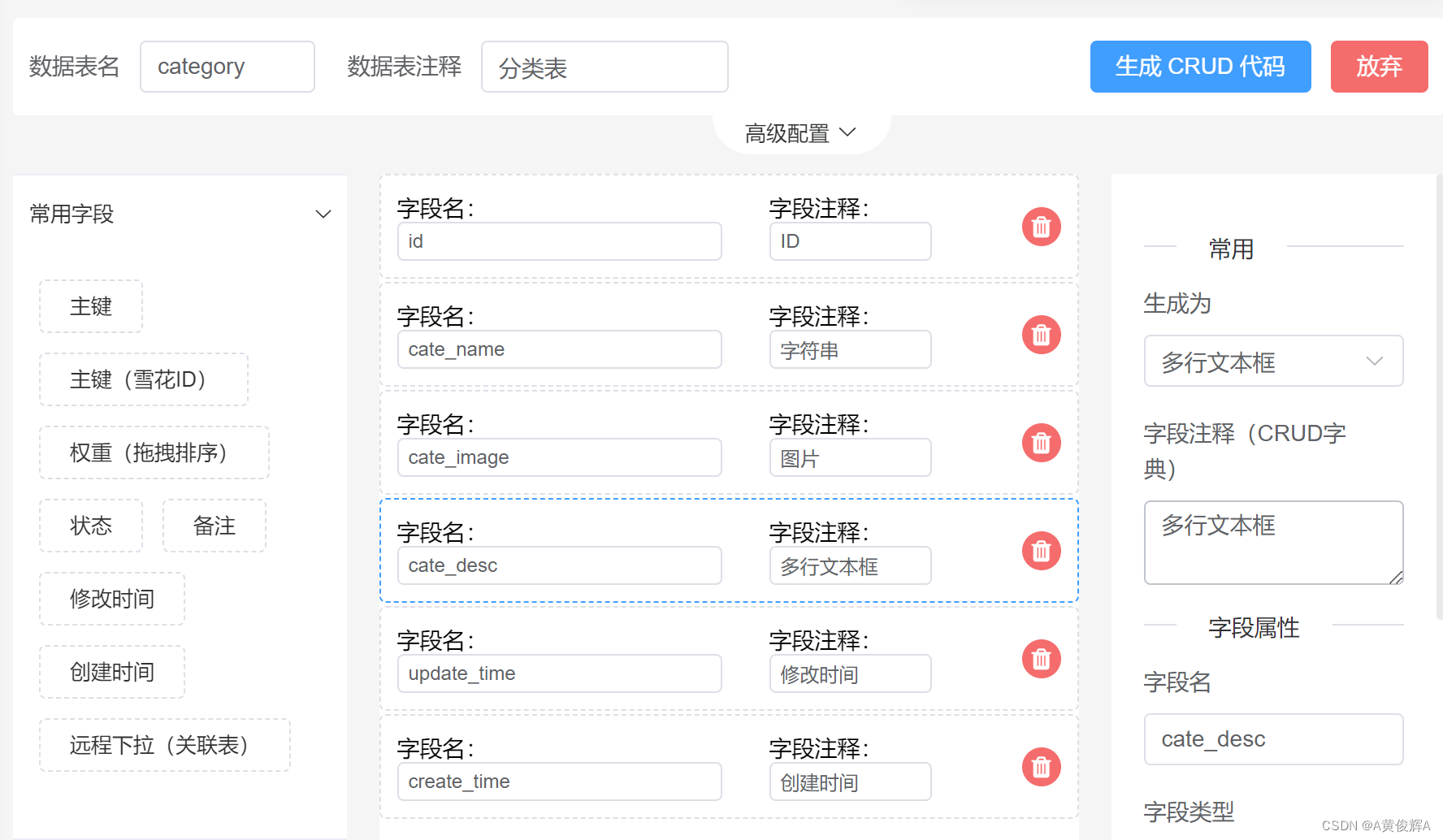The image size is (1443, 840).
Task: Delete the cate_image field row
Action: (x=1041, y=444)
